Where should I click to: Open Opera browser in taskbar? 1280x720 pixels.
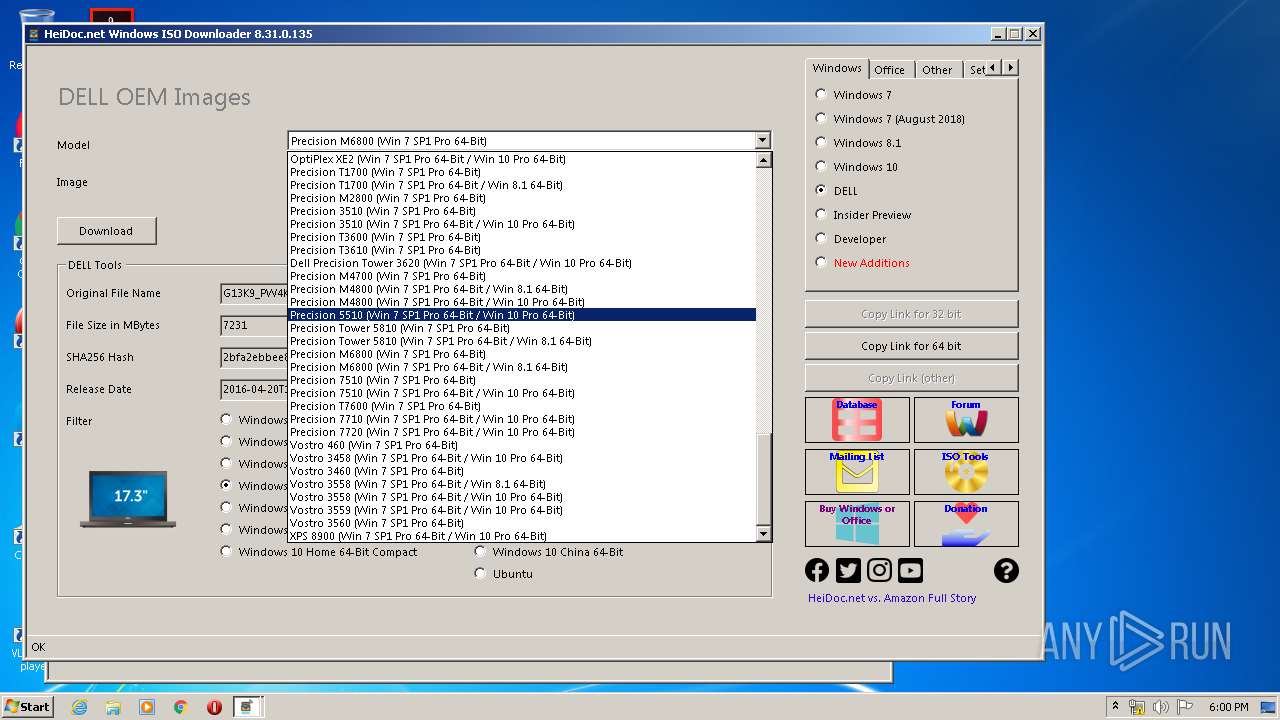coord(214,707)
